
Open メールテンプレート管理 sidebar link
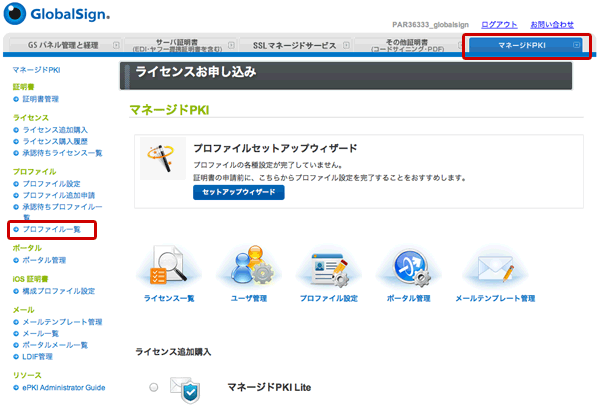point(62,322)
